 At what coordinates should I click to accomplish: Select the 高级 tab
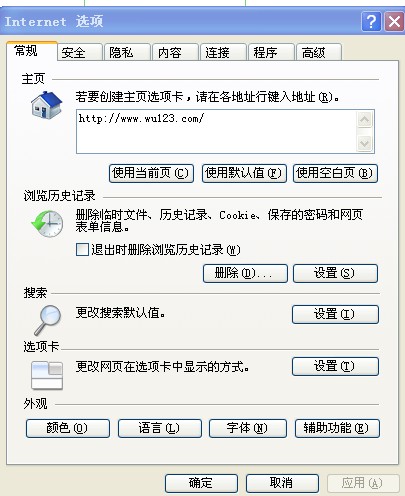tap(318, 53)
